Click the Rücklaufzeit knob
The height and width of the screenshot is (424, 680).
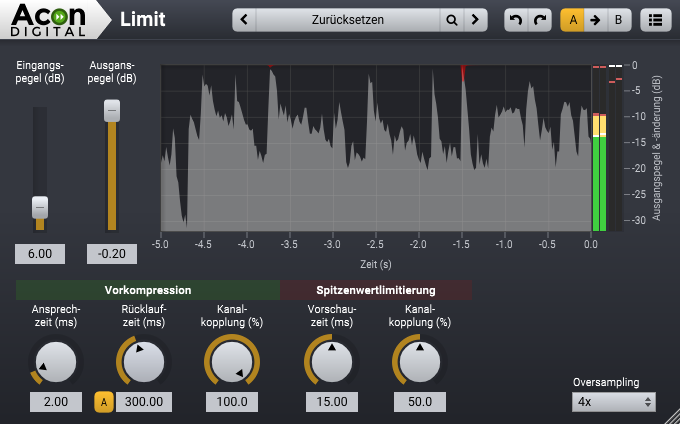coord(141,360)
